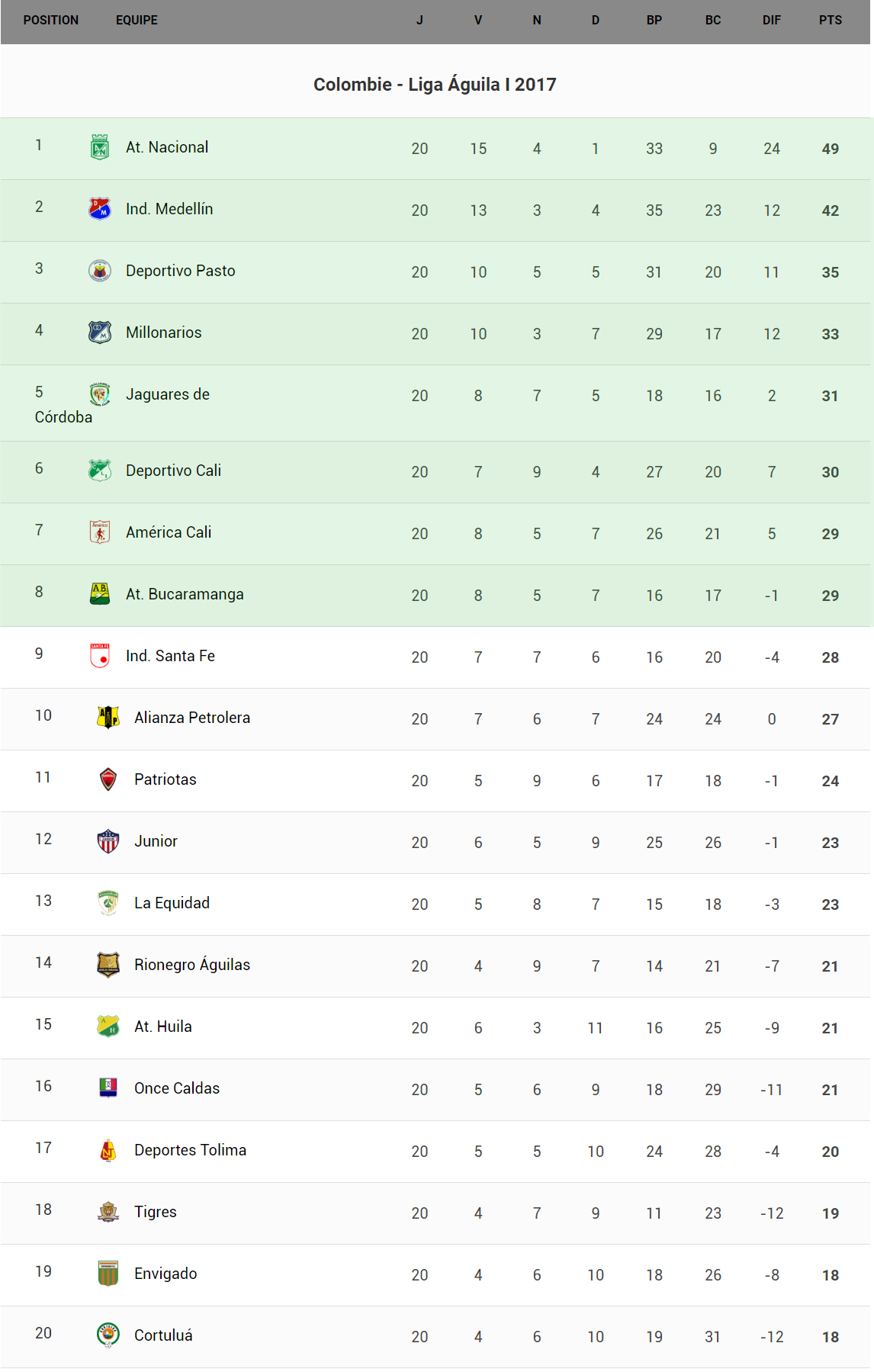
Task: Click the Colombie - Liga Águila I 2017 title
Action: pos(435,84)
